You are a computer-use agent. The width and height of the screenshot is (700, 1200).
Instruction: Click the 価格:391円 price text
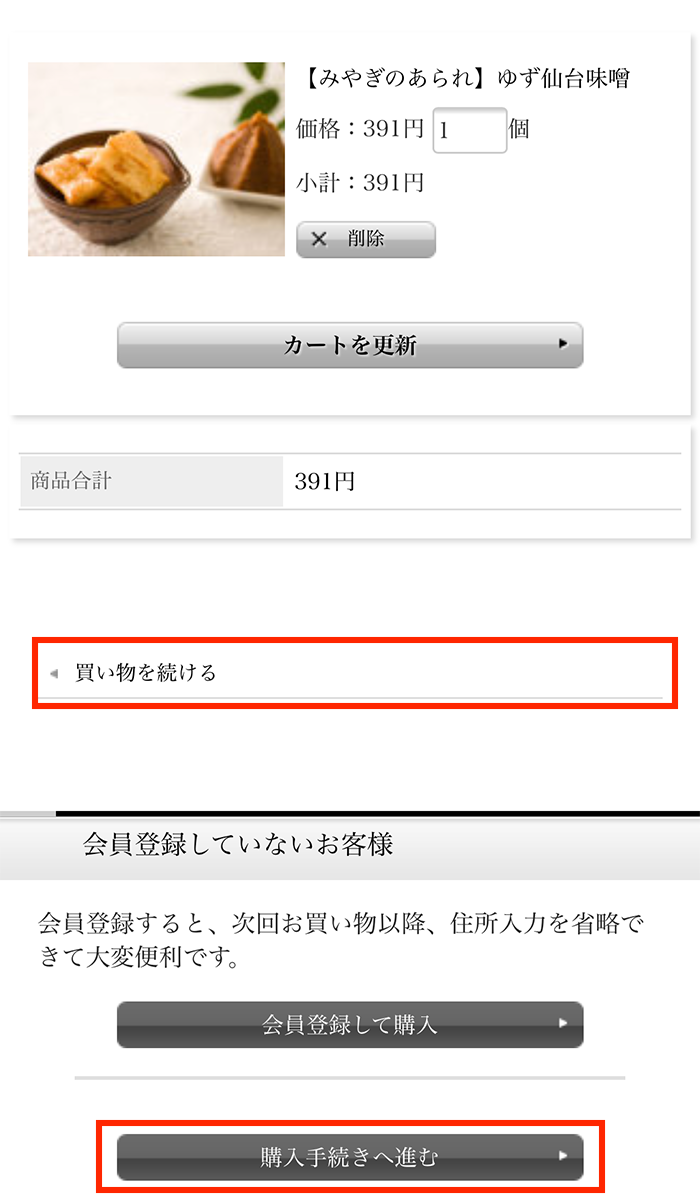(x=361, y=129)
